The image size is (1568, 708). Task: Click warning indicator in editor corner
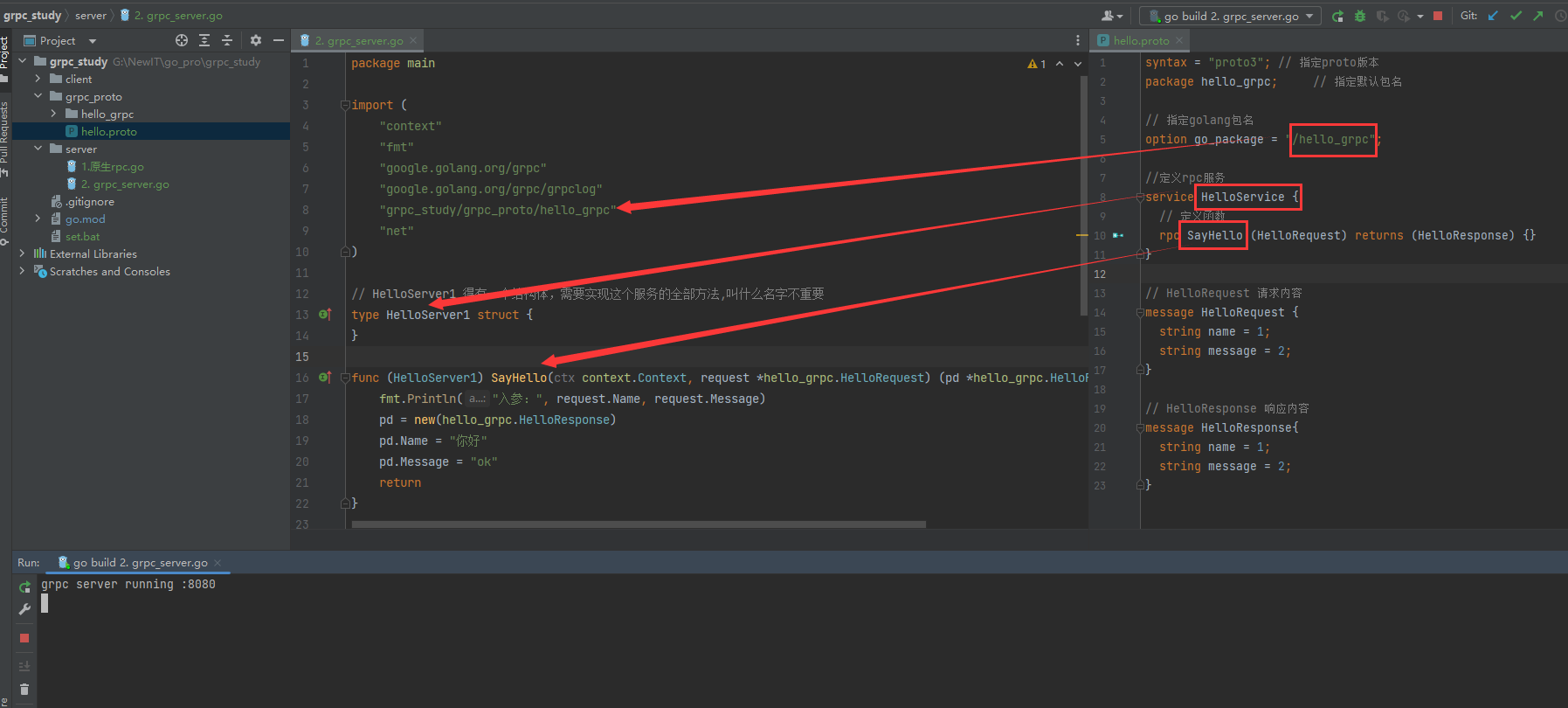1036,64
